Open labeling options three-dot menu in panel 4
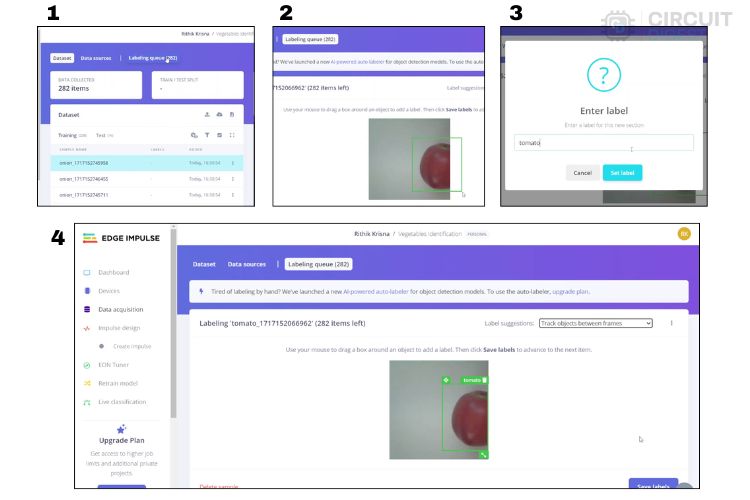This screenshot has height=500, width=750. tap(672, 323)
